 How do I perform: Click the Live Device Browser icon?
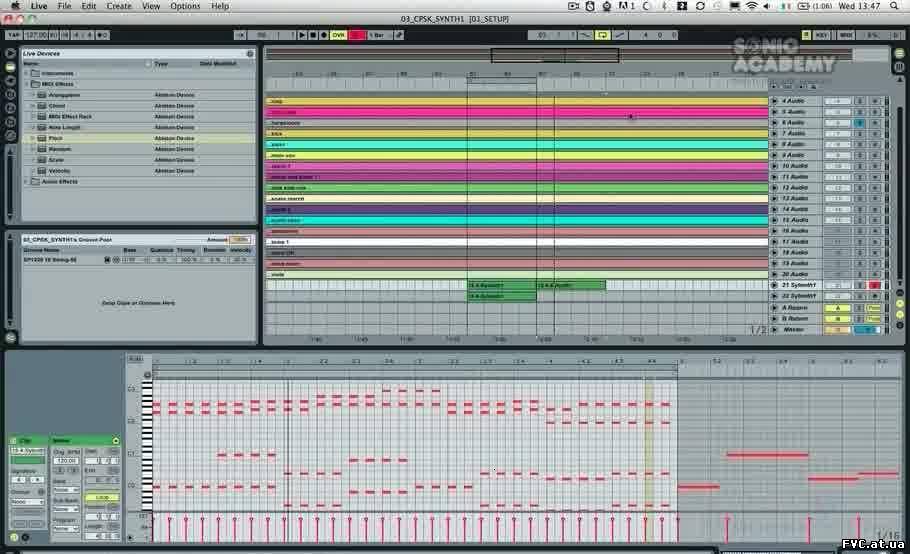(x=10, y=67)
